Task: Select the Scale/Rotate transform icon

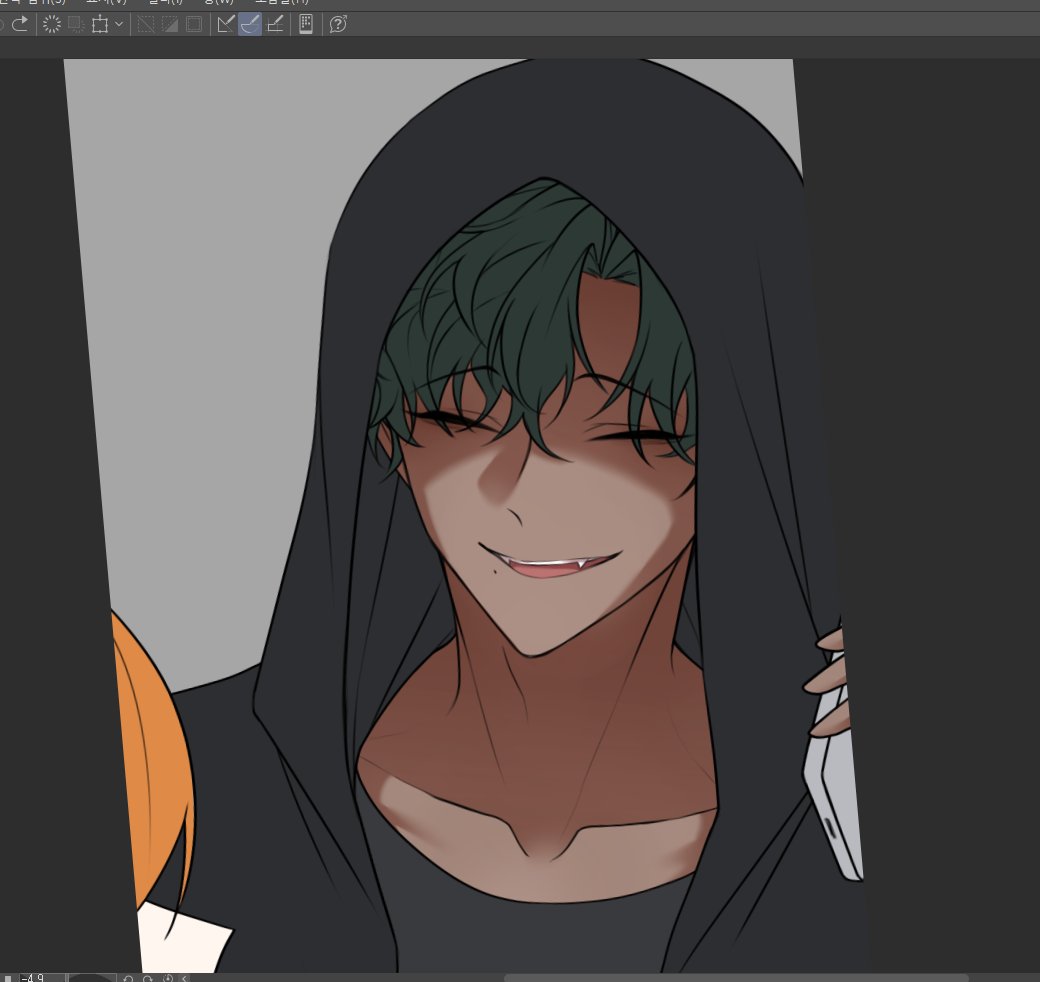Action: tap(100, 25)
